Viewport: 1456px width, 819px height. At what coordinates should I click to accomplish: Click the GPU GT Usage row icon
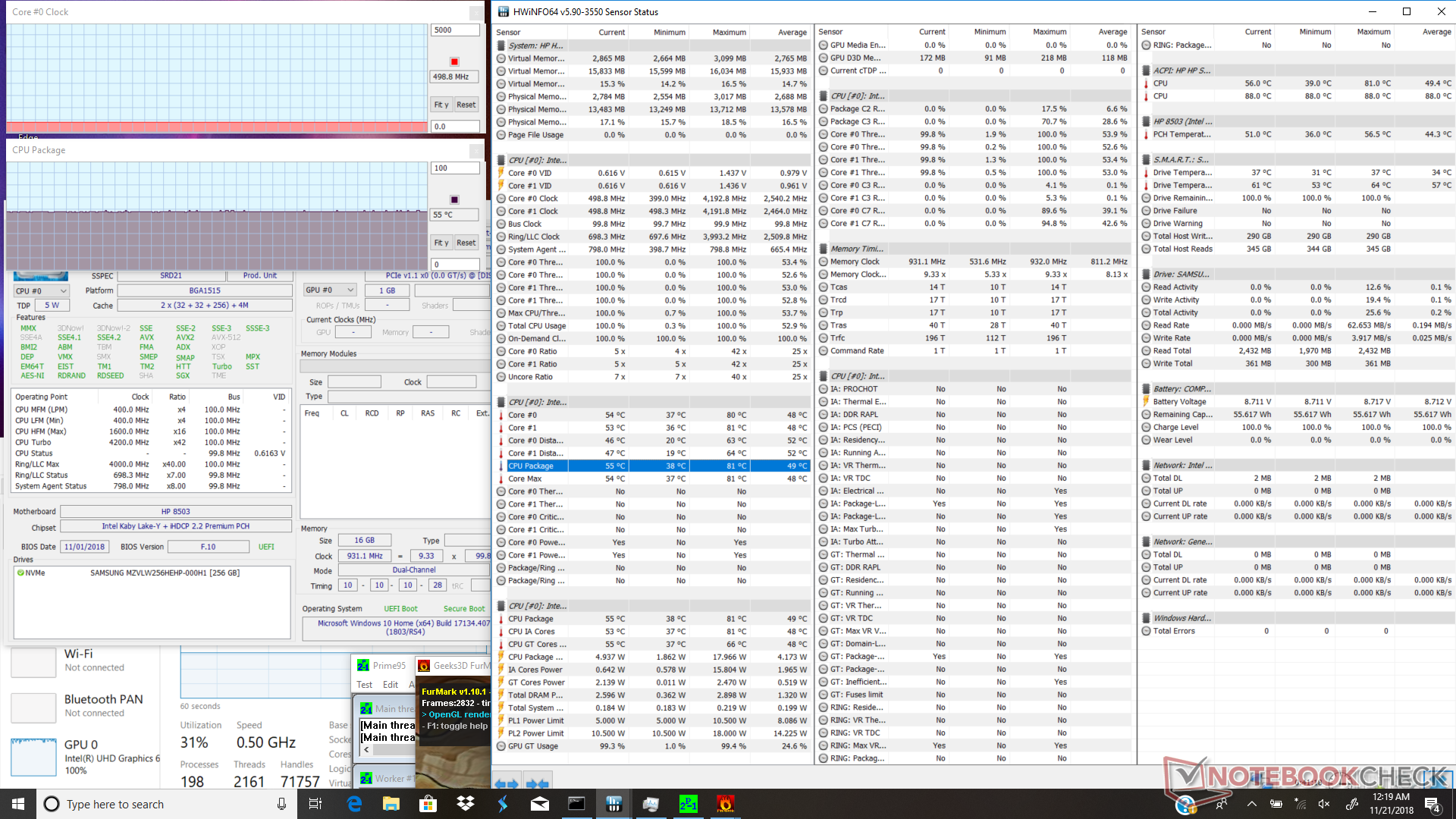click(500, 746)
